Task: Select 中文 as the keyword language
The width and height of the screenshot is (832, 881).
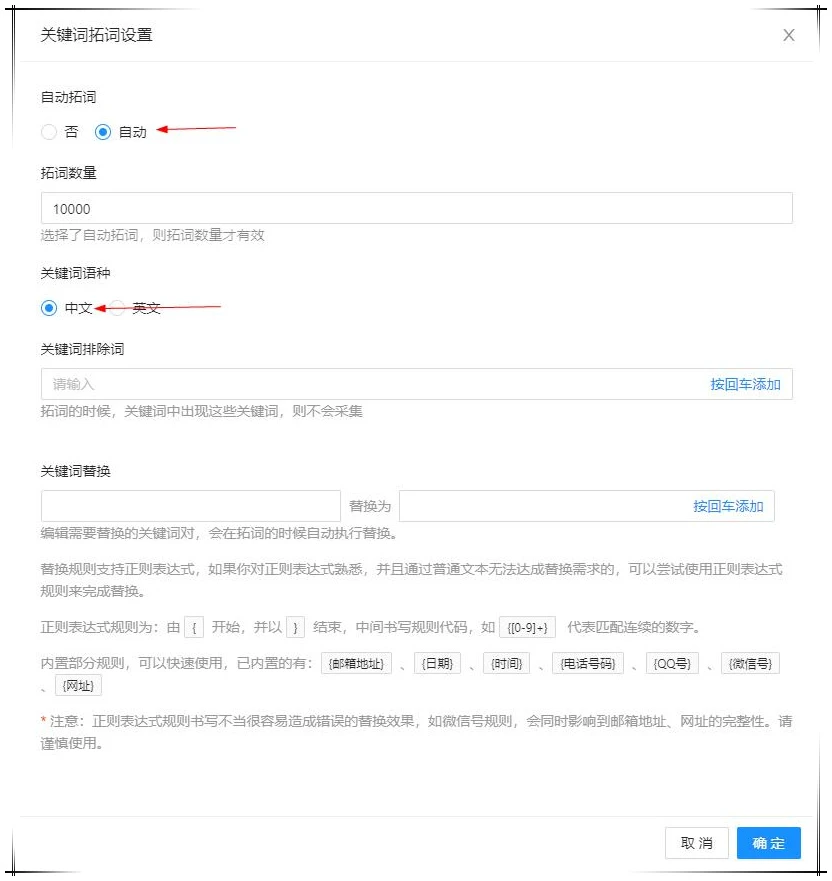Action: (48, 308)
